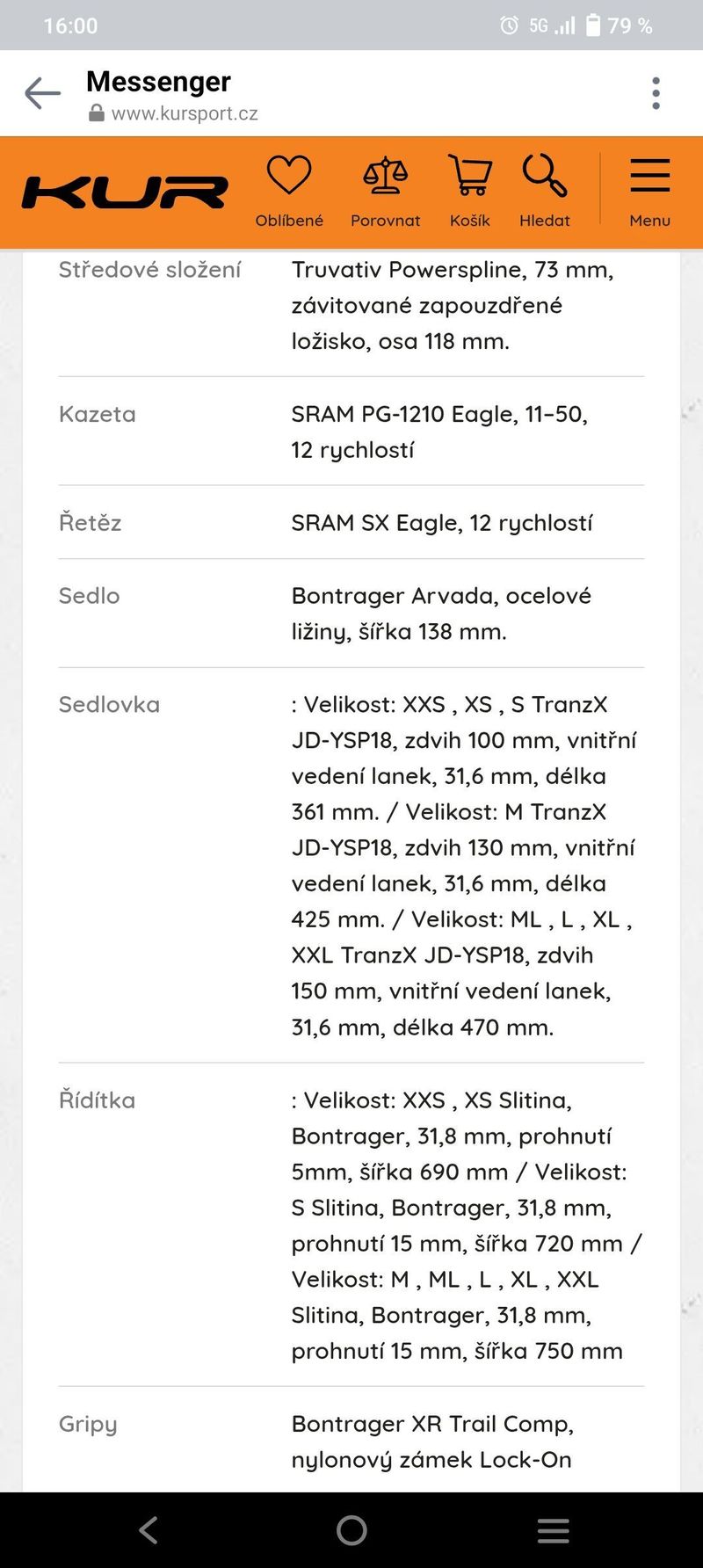The width and height of the screenshot is (703, 1568).
Task: Tap the Řetěz SRAM SX Eagle value
Action: pos(442,523)
